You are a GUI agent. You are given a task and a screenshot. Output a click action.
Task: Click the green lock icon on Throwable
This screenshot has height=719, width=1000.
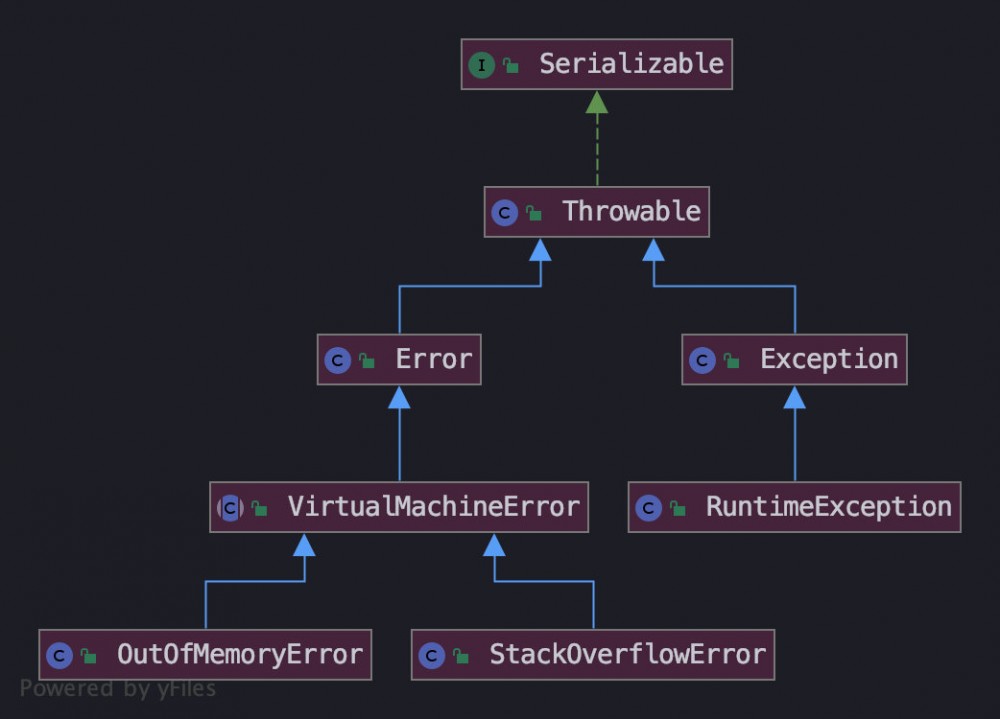tap(534, 213)
